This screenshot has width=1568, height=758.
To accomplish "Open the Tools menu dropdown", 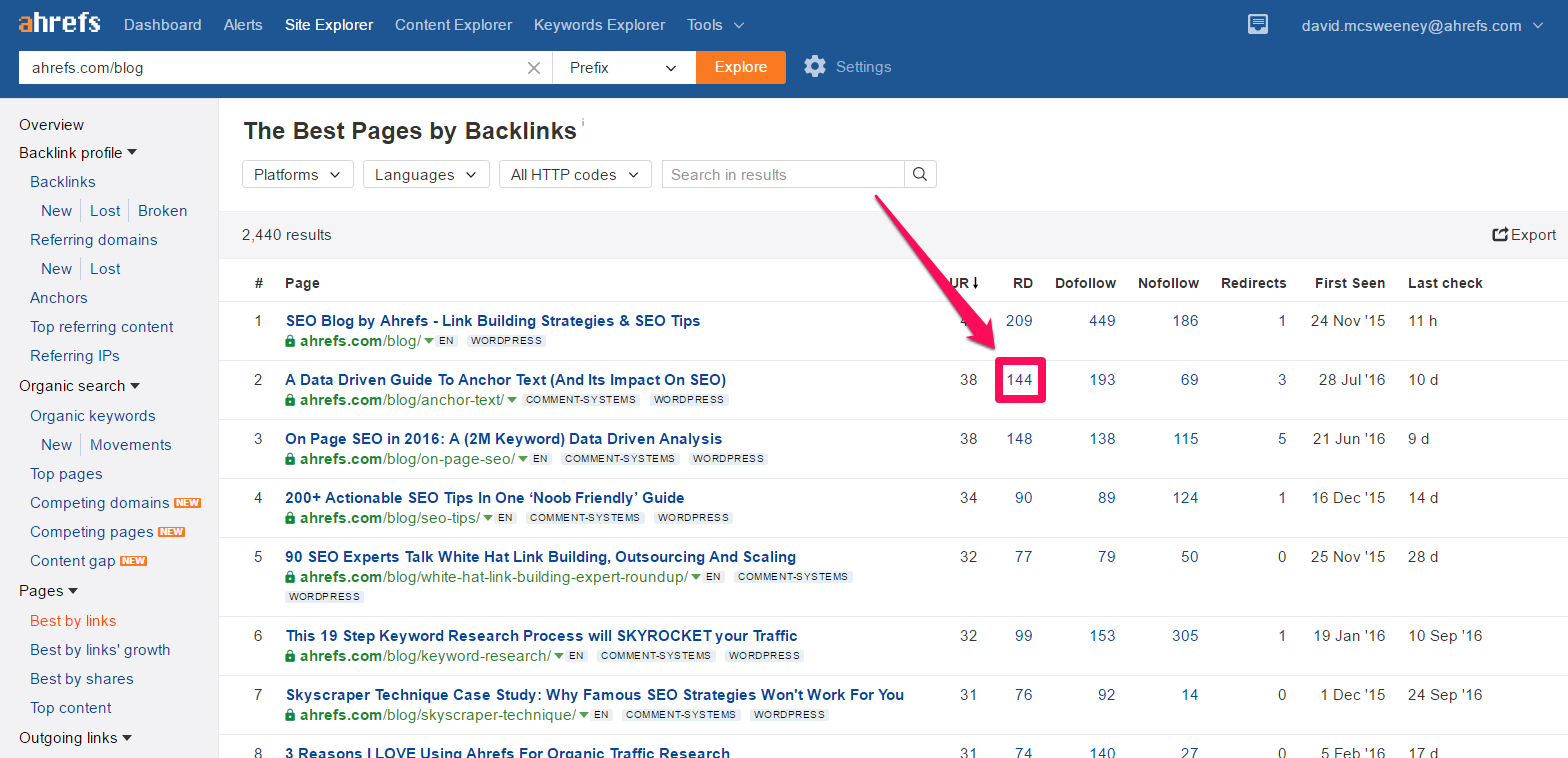I will point(716,25).
